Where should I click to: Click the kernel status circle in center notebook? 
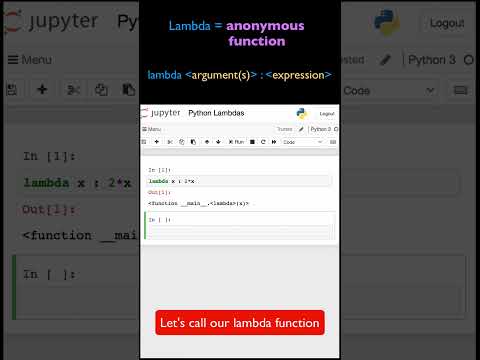point(336,129)
